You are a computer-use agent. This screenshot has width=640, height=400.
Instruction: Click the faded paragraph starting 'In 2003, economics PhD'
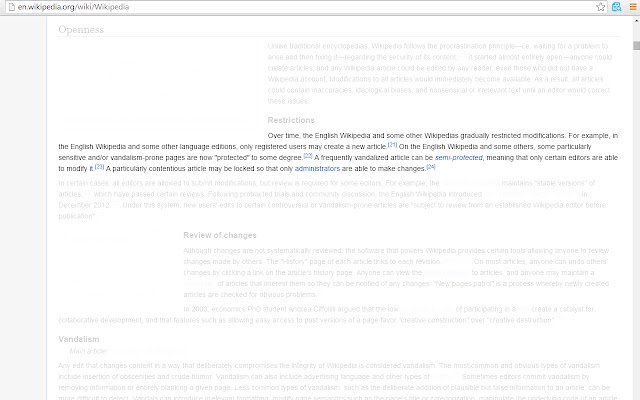coord(327,315)
